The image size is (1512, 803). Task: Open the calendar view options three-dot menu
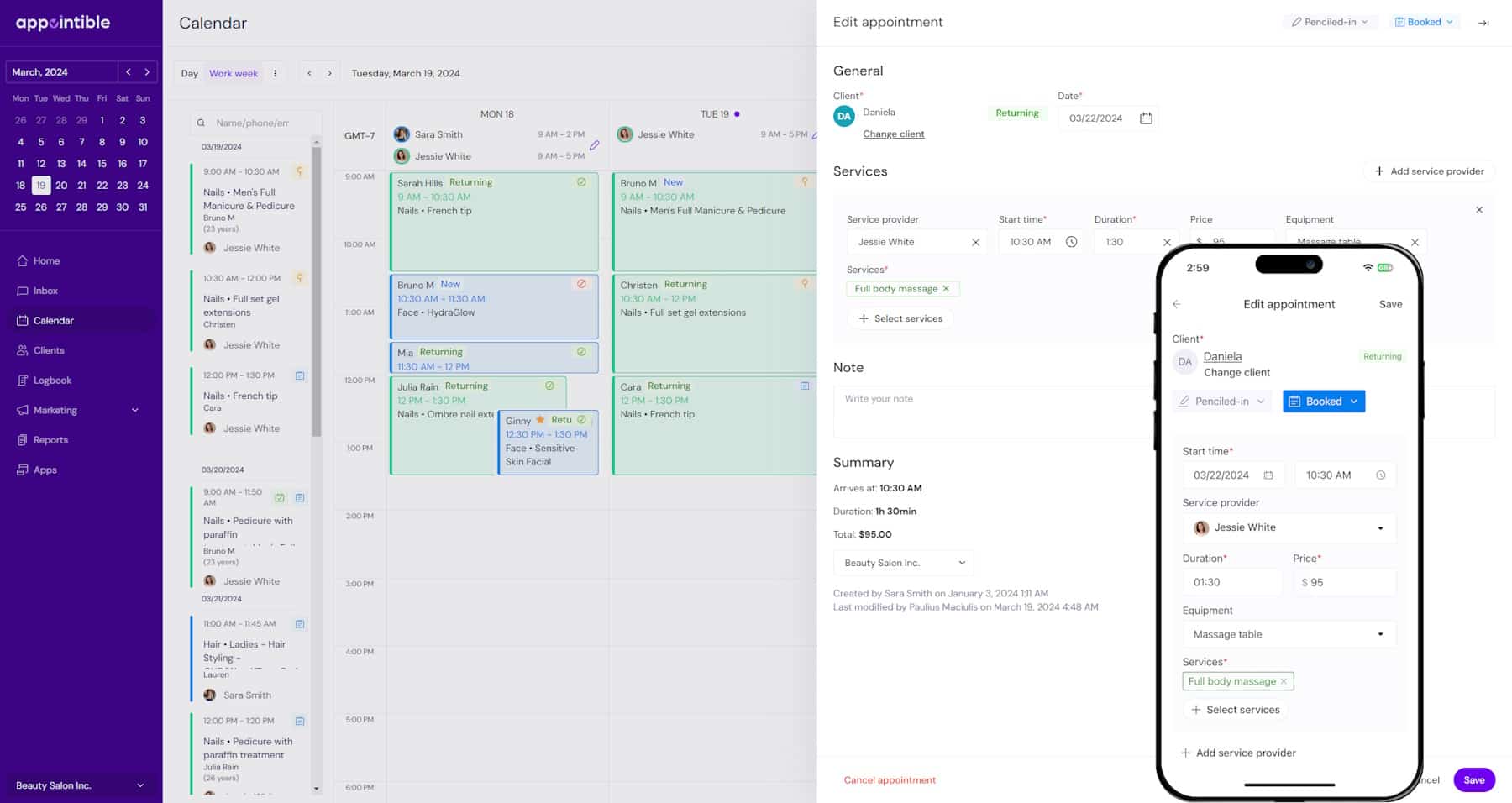[275, 73]
